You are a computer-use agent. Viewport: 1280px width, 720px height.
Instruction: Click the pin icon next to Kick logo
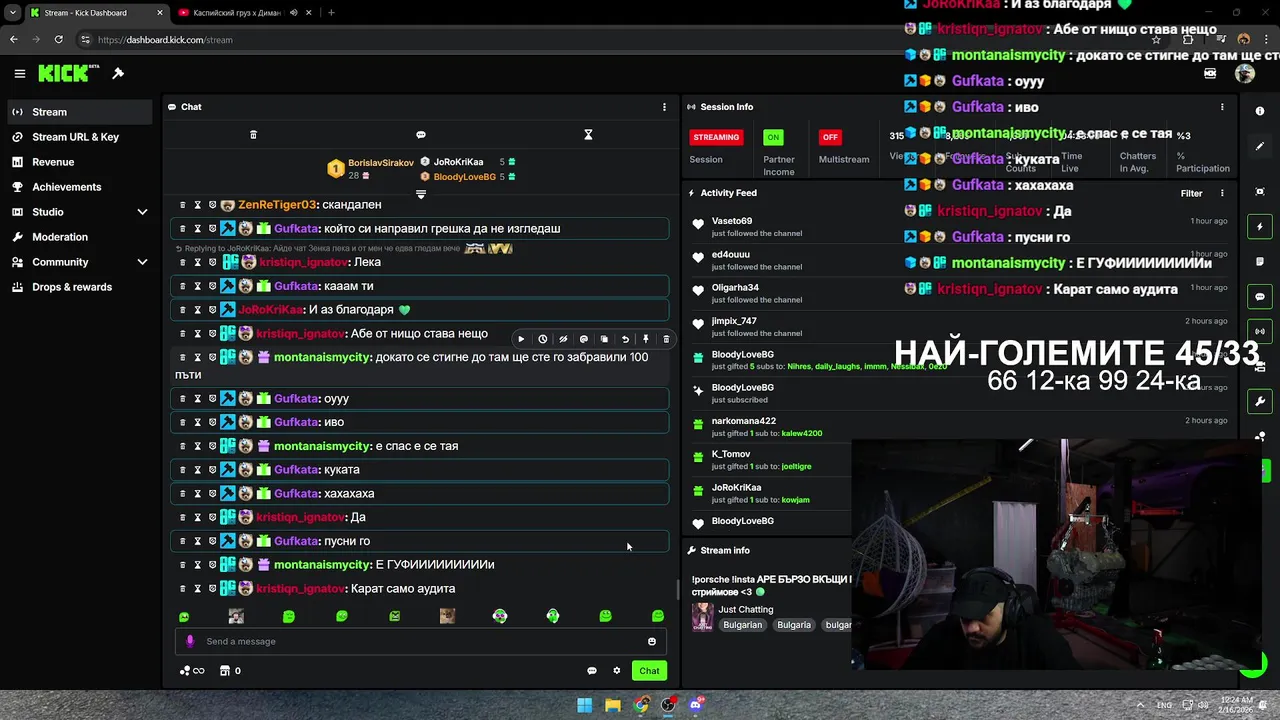[x=118, y=73]
